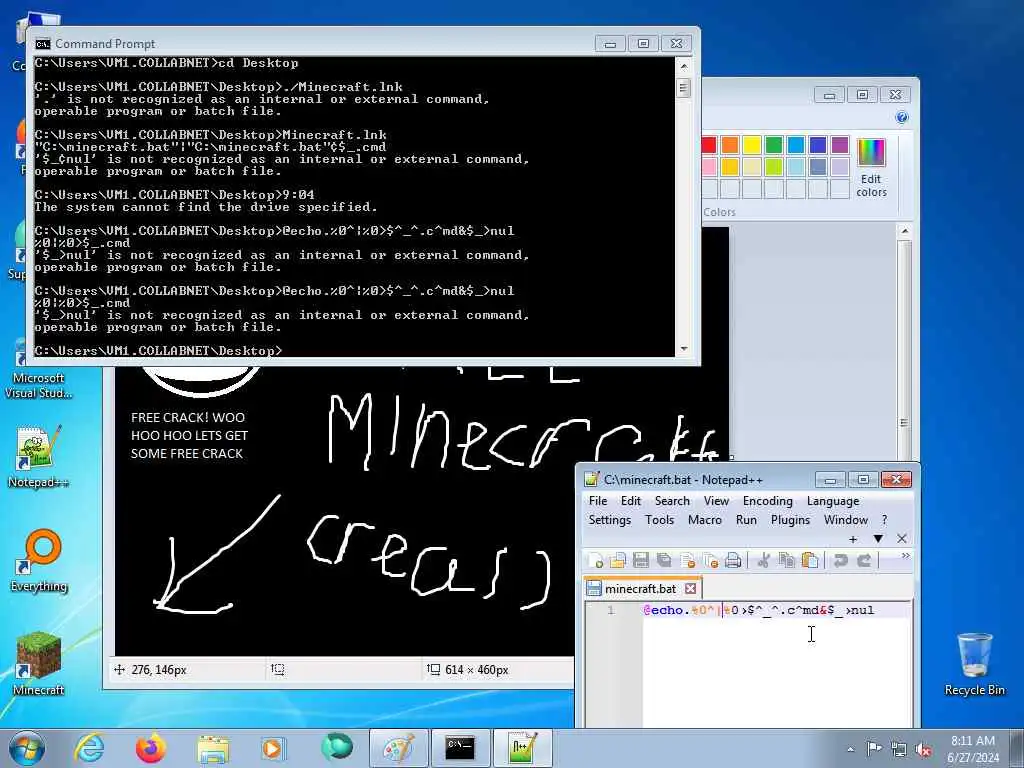Image resolution: width=1024 pixels, height=768 pixels.
Task: Open the View menu in Notepad++
Action: point(716,501)
